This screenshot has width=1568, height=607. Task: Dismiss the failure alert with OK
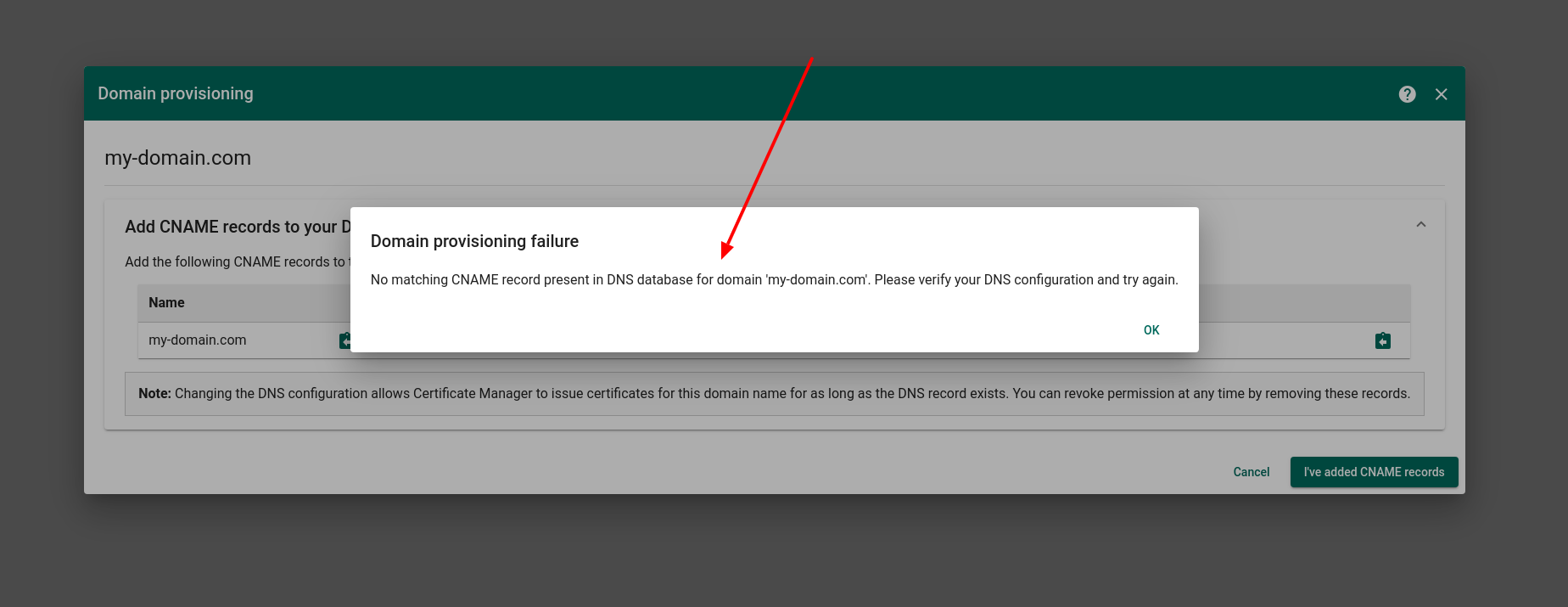pos(1151,330)
